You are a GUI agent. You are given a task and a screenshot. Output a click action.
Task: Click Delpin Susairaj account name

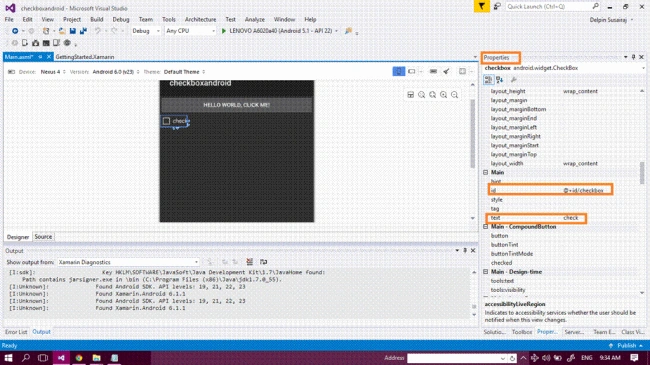(x=608, y=19)
